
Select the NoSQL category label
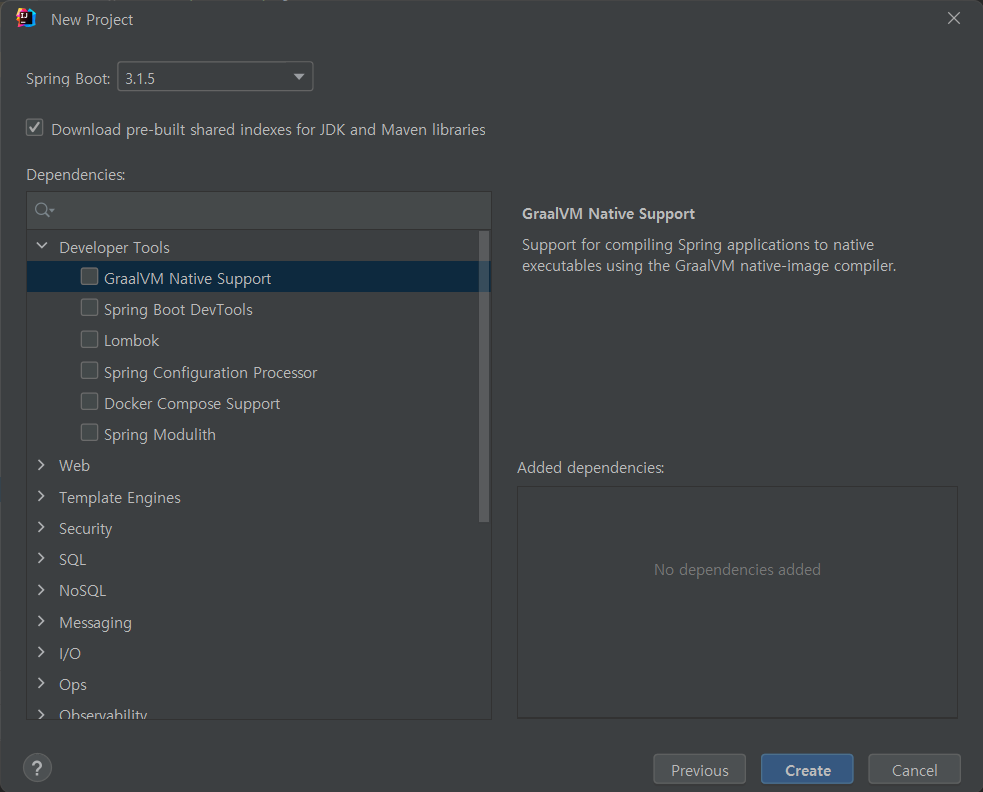(82, 591)
